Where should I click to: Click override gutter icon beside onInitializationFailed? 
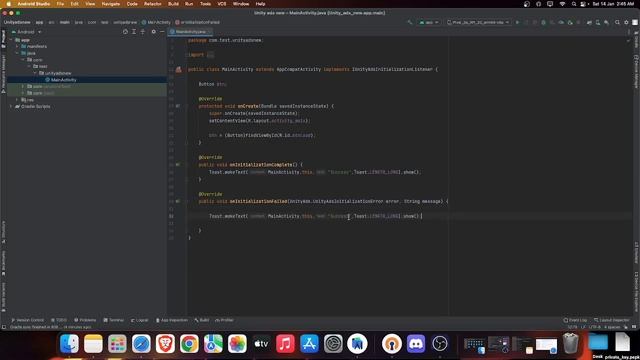coord(178,202)
